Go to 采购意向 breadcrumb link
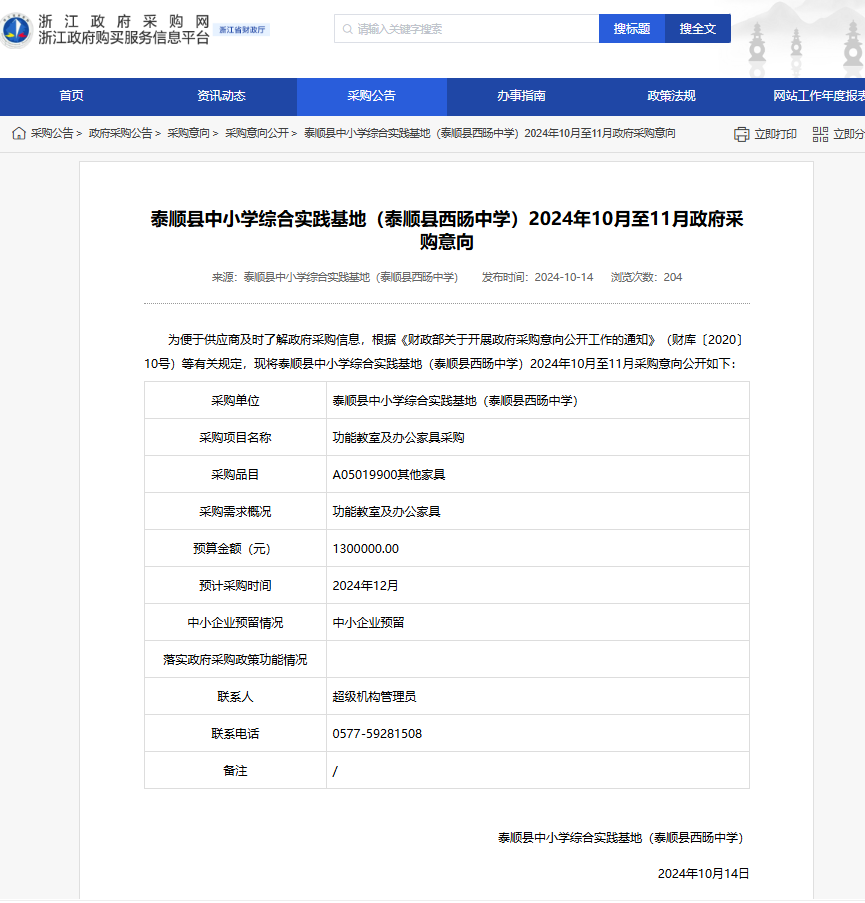 (189, 134)
